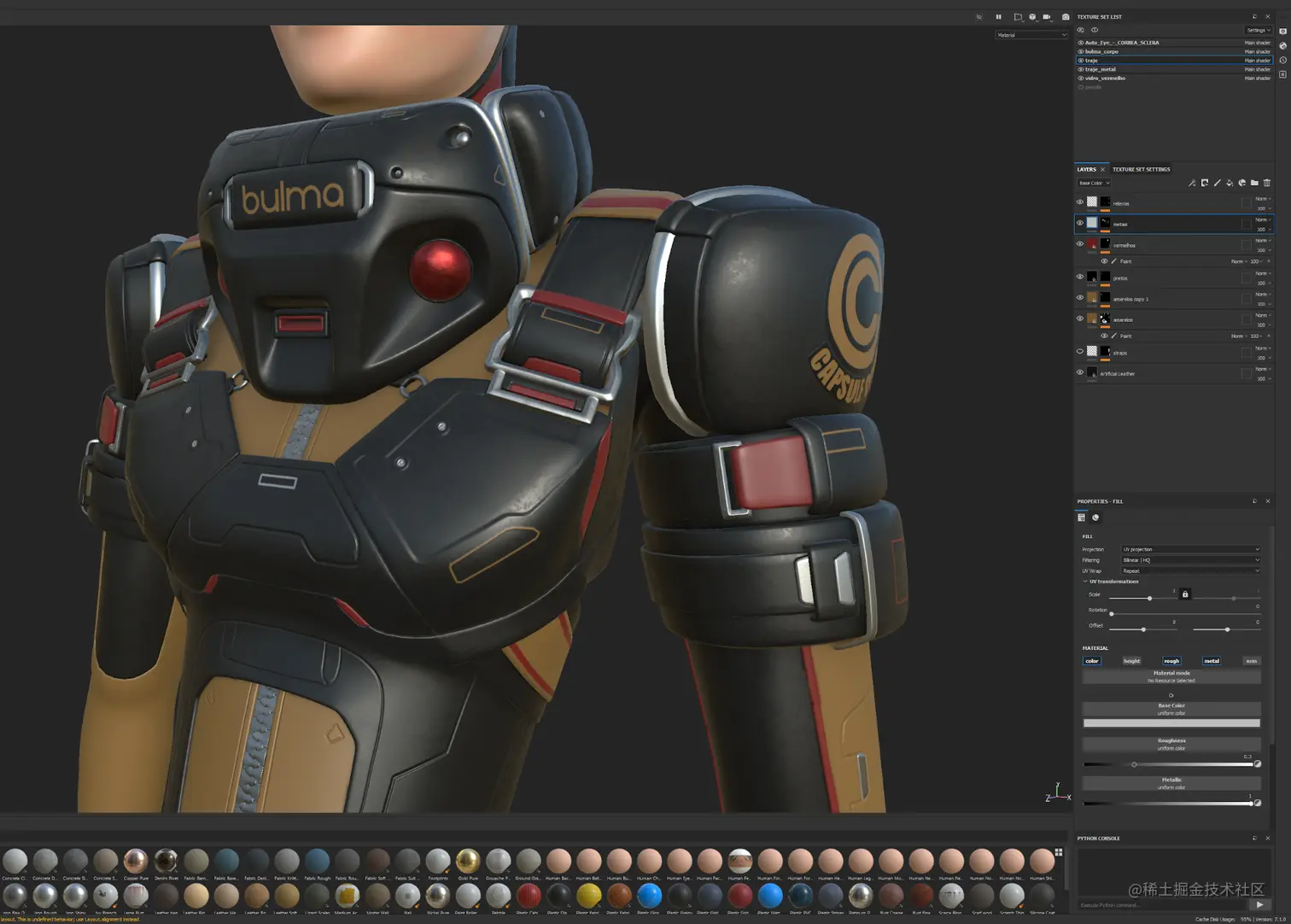
Task: Pause the viewport rendering
Action: tap(998, 17)
